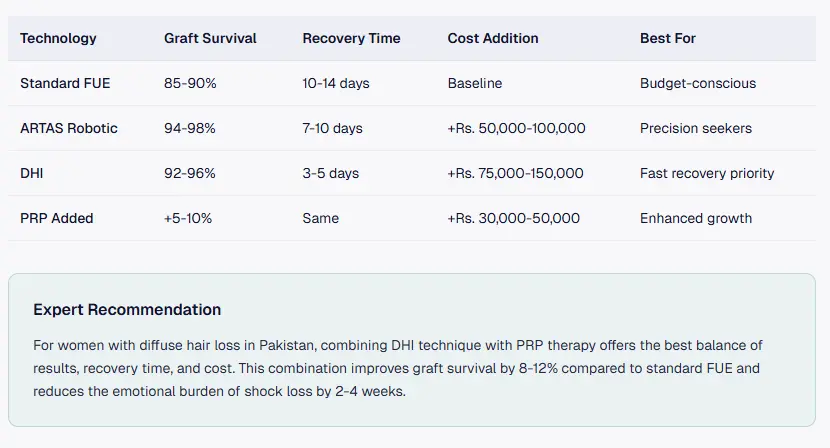830x448 pixels.
Task: Click the Expert Recommendation heading
Action: point(127,310)
